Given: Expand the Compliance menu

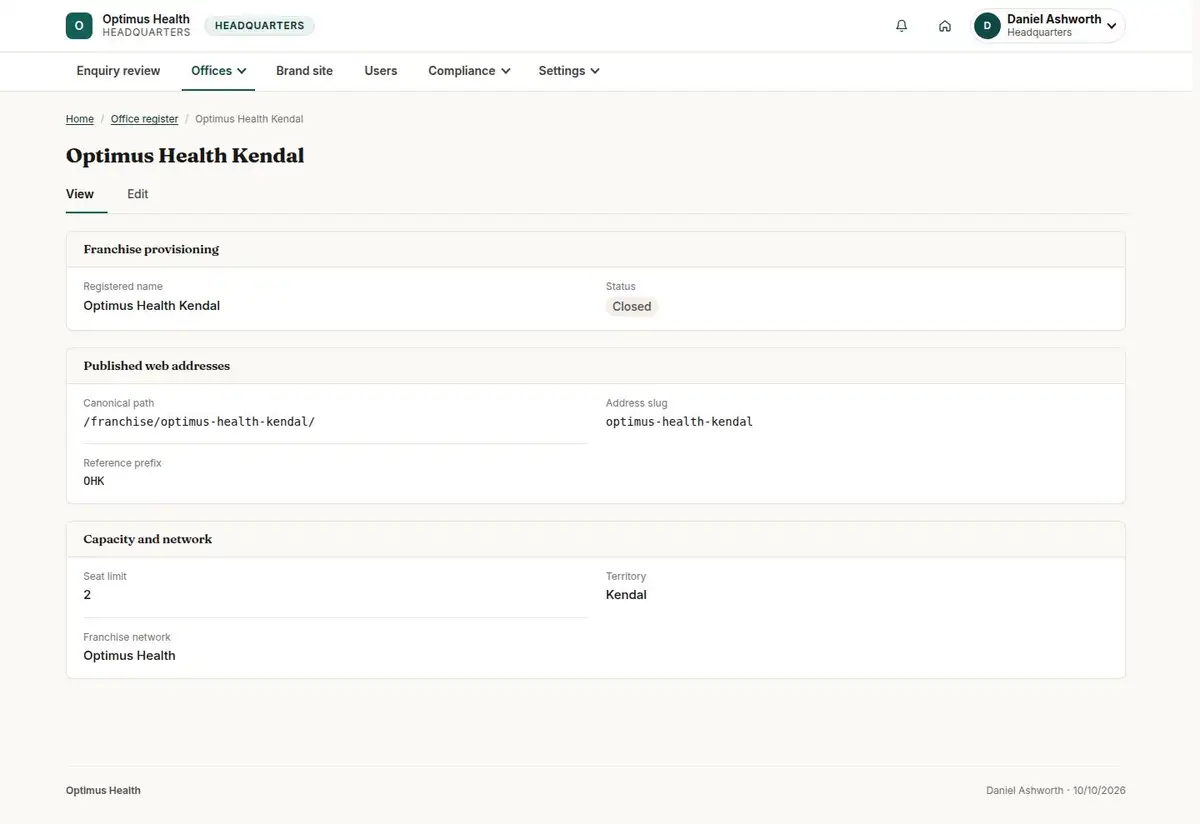Looking at the screenshot, I should [469, 71].
